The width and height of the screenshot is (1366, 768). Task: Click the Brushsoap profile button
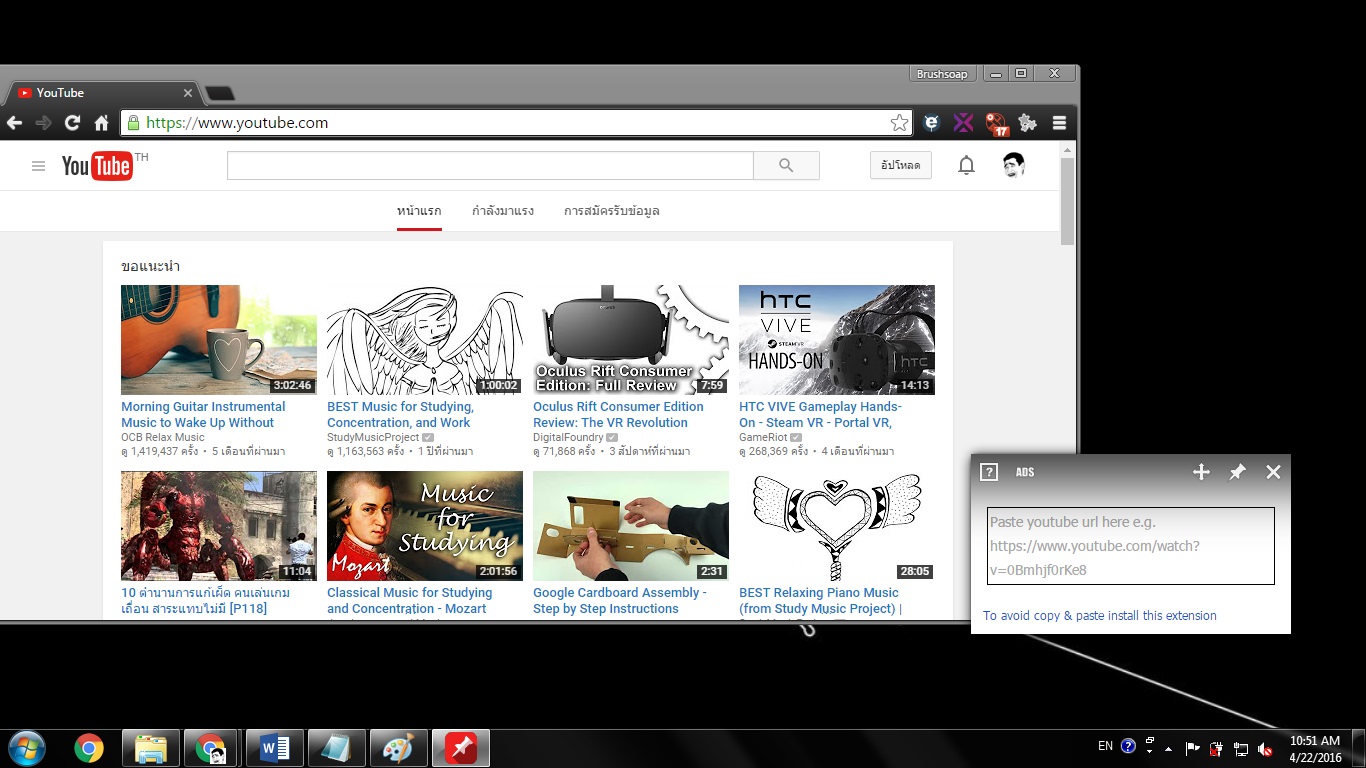point(943,74)
